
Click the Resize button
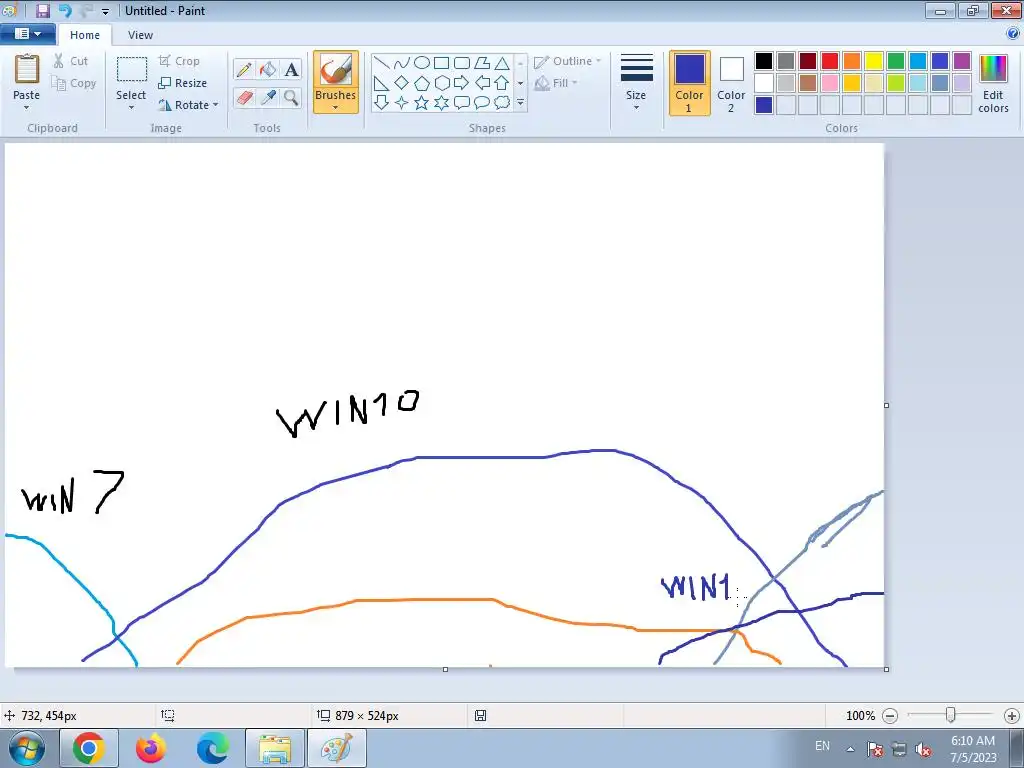click(x=182, y=83)
